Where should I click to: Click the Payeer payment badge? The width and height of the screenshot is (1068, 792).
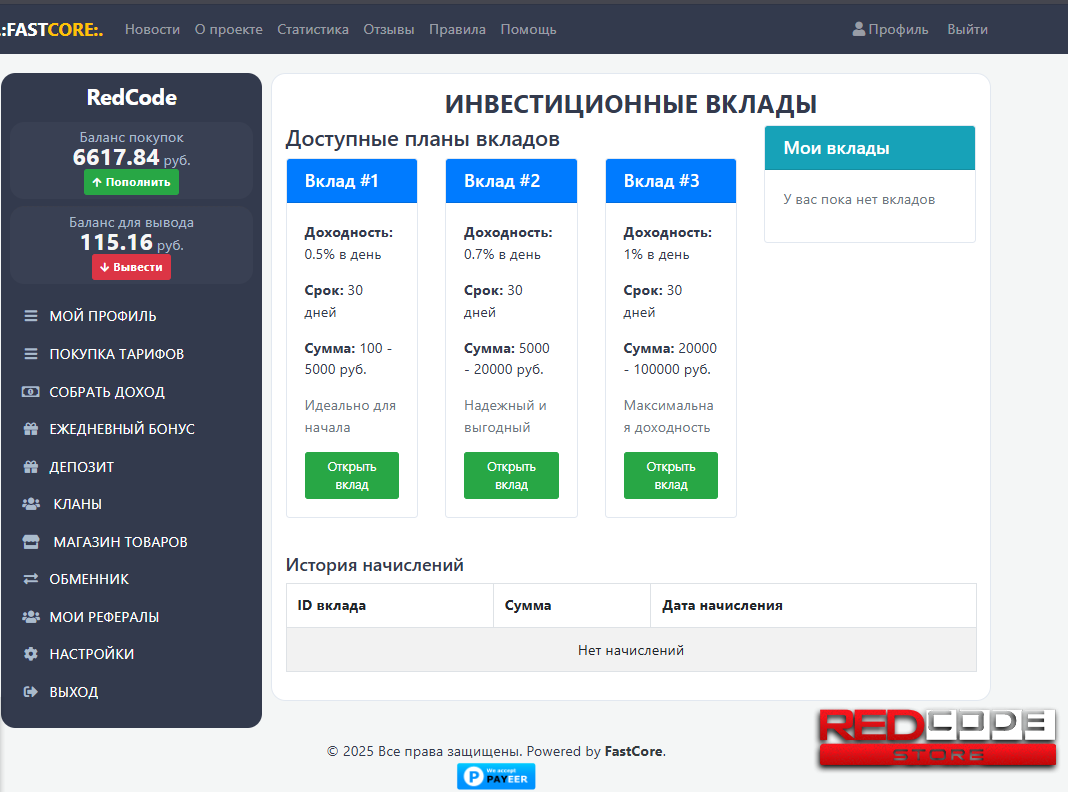496,776
